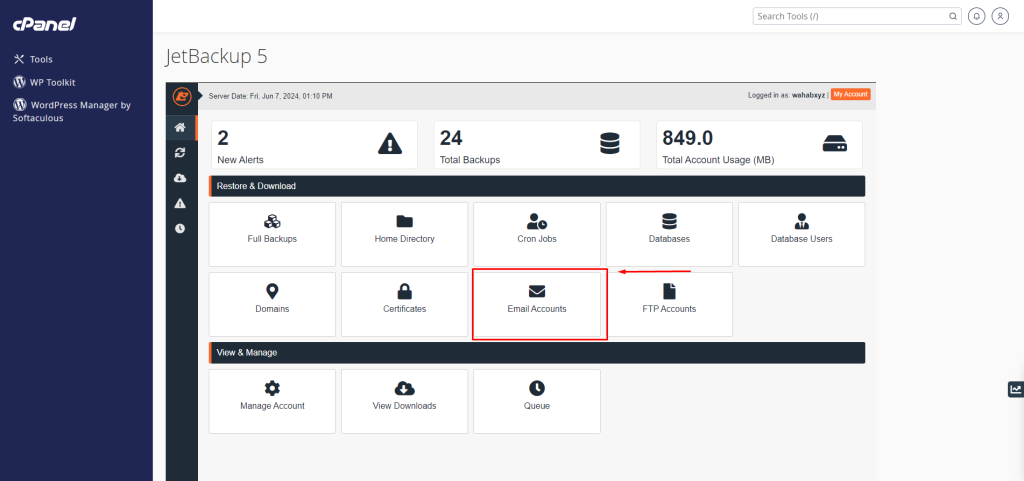Open the restore (refresh arrows) sidebar icon
The image size is (1024, 481).
[x=180, y=153]
